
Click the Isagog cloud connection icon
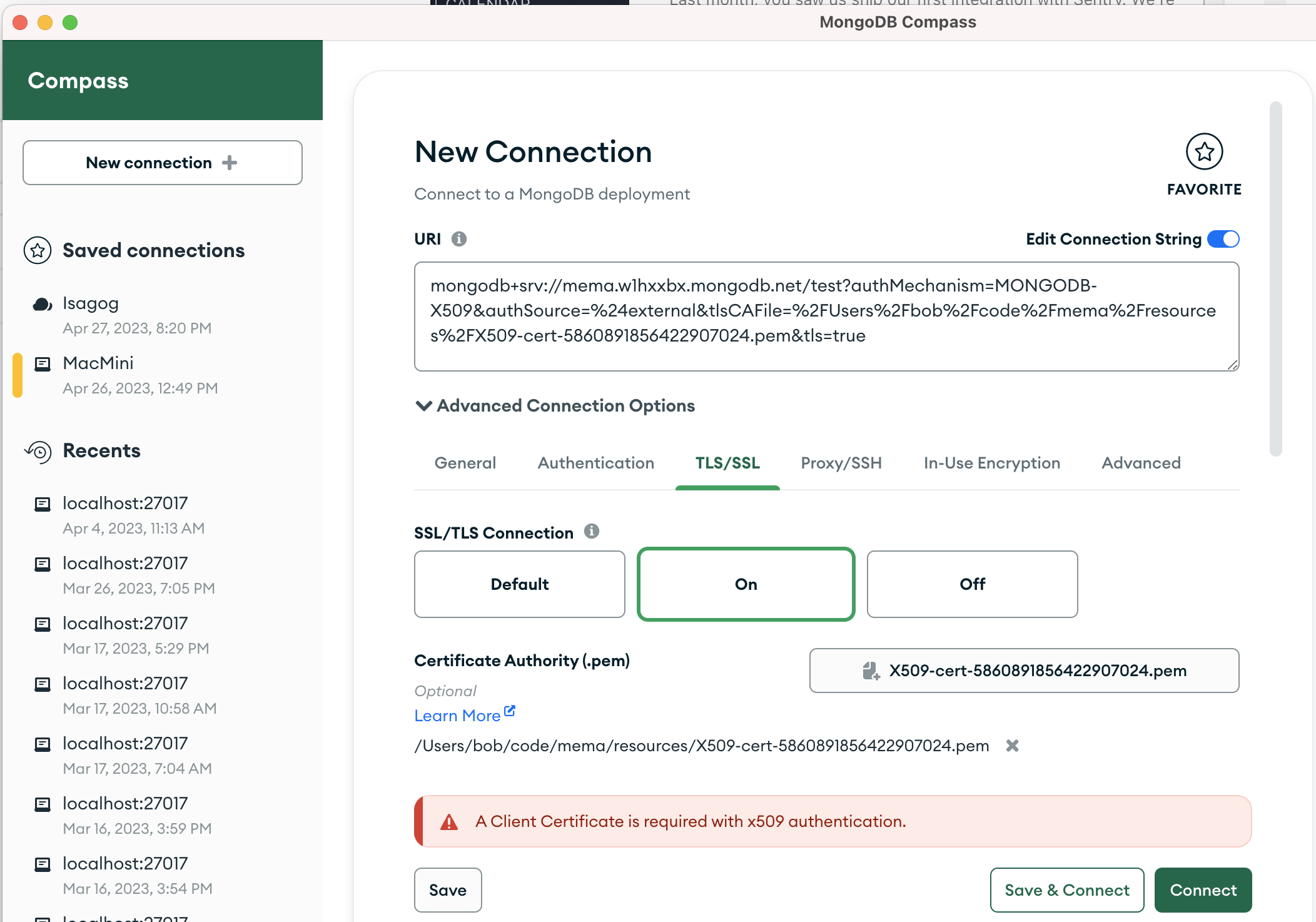(x=43, y=305)
